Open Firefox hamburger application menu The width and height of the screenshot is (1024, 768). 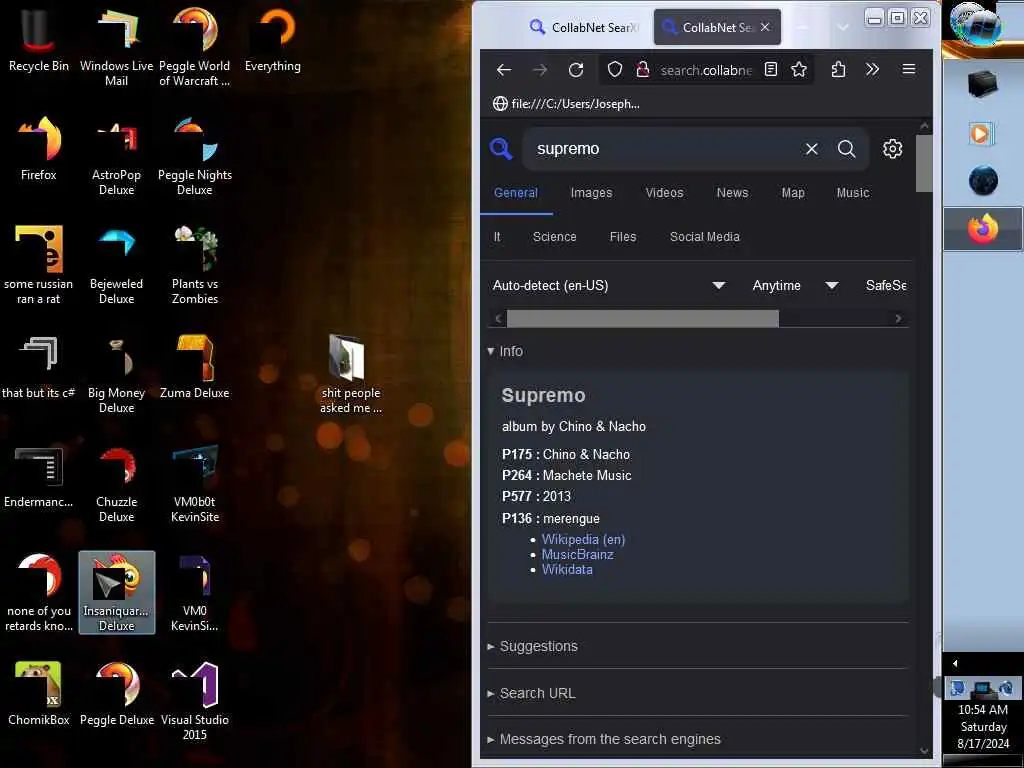(x=908, y=69)
